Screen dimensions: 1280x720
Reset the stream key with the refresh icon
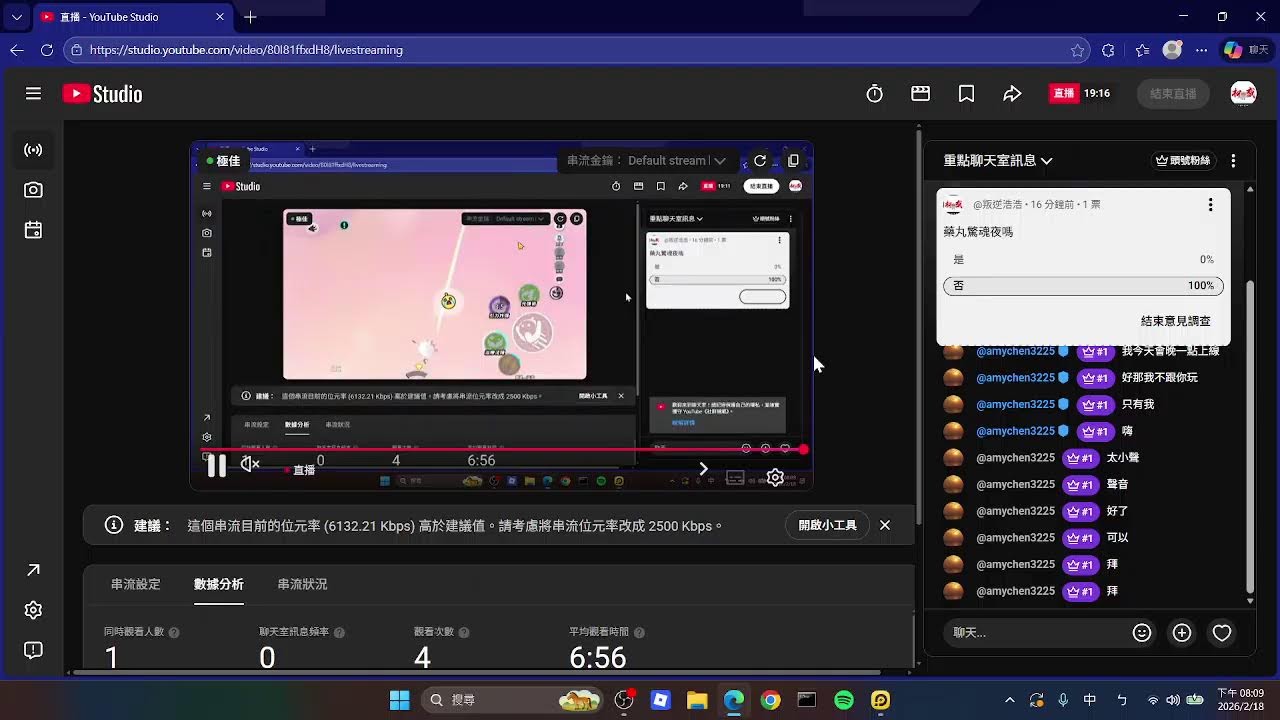click(760, 160)
